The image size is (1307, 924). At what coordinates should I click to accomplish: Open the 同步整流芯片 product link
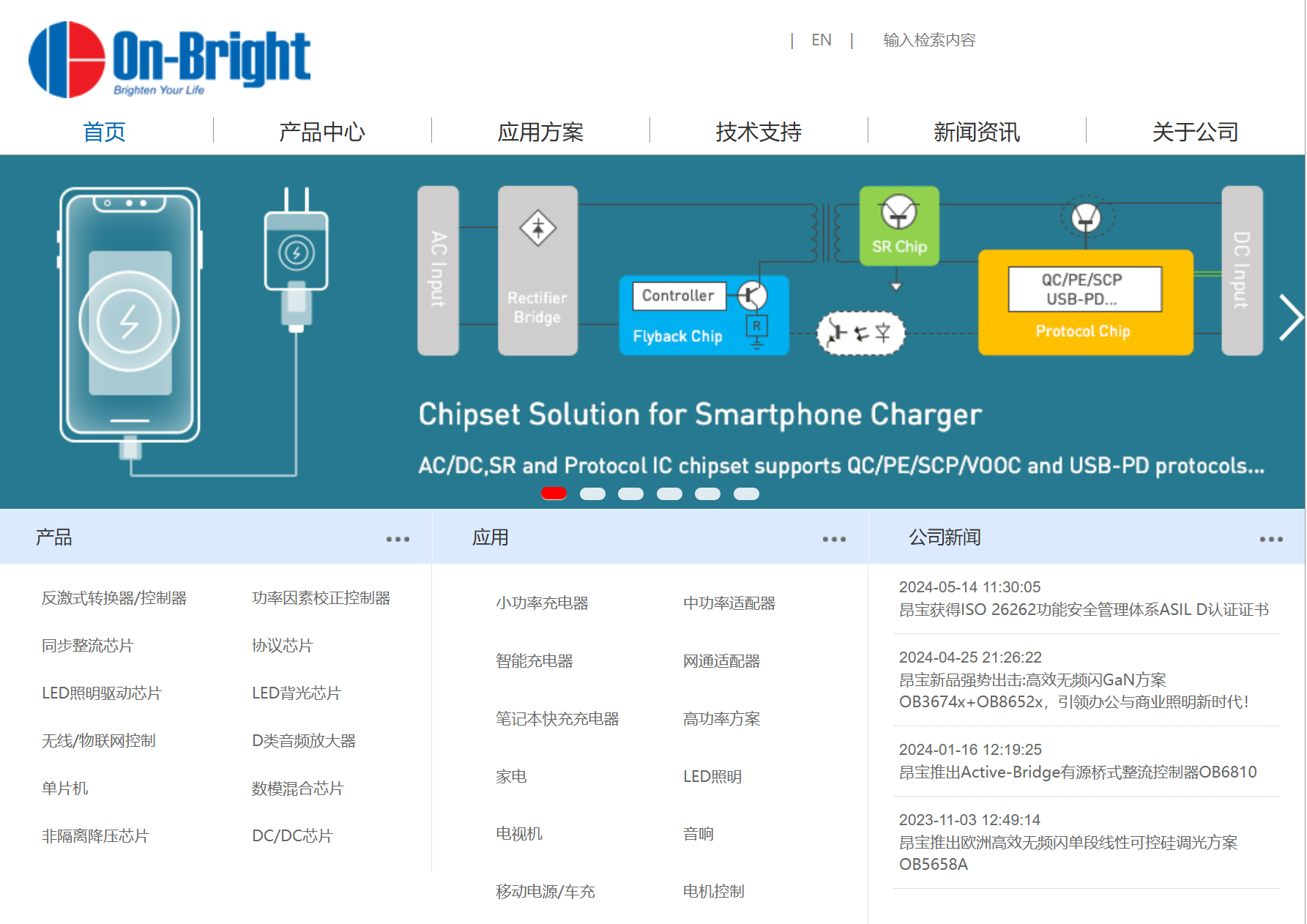(88, 646)
